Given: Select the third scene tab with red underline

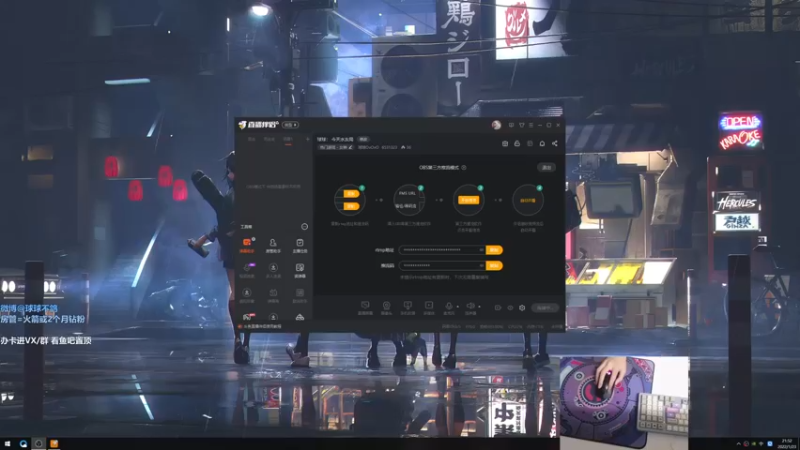Looking at the screenshot, I should [x=288, y=139].
